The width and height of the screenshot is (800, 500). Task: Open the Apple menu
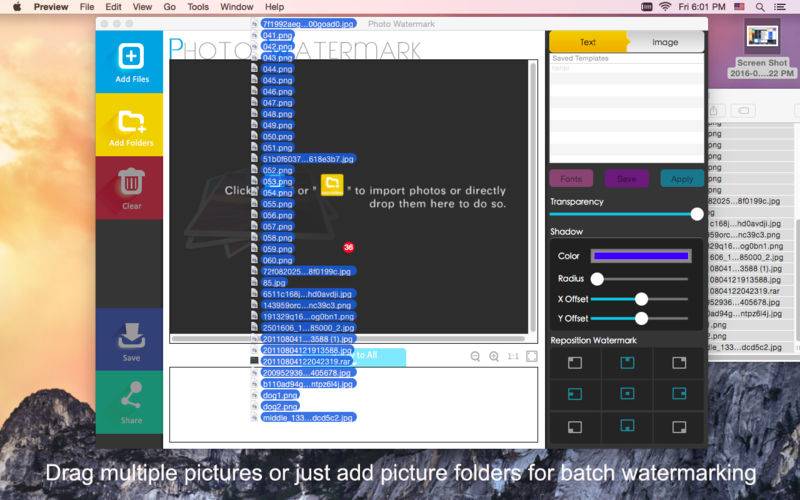17,7
